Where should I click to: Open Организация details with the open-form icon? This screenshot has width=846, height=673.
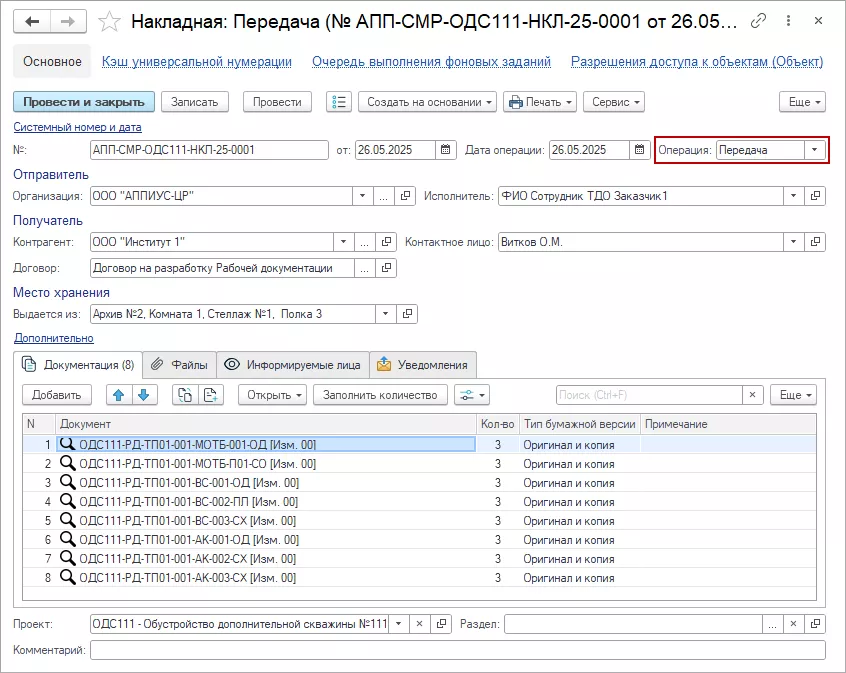407,196
